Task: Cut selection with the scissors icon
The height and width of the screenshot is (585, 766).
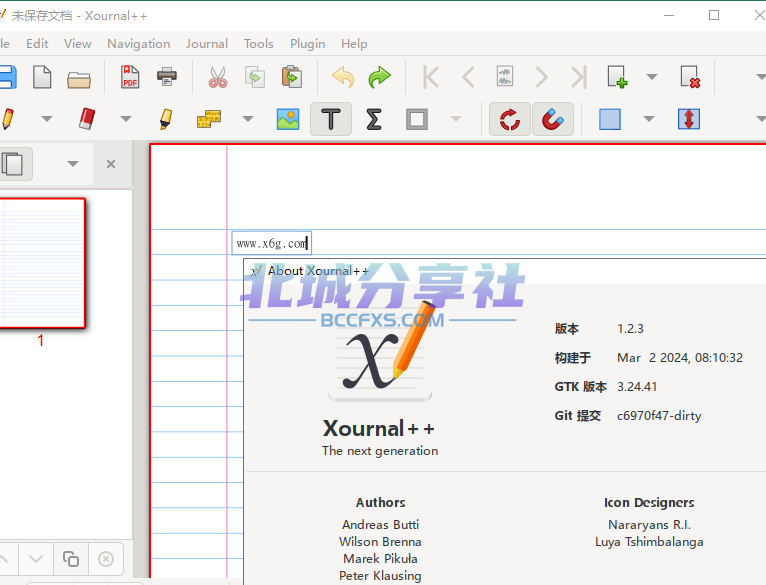Action: [x=218, y=77]
